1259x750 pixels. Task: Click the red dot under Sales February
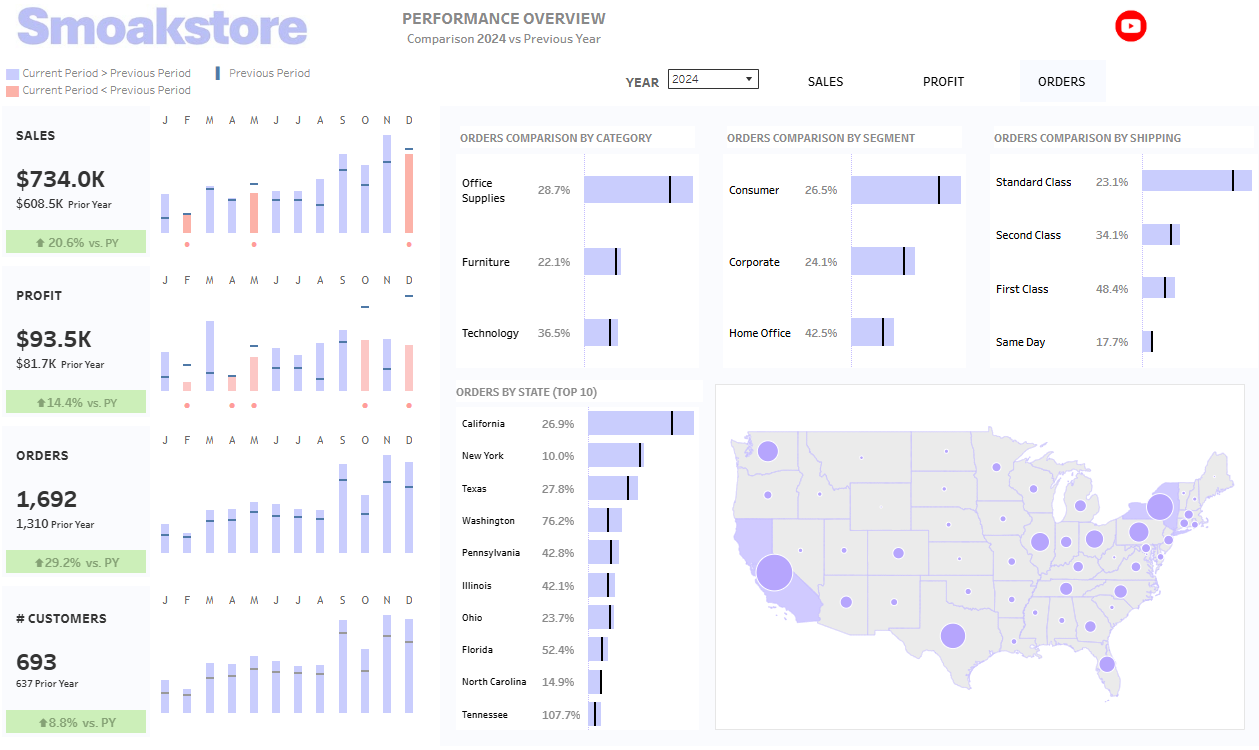[x=187, y=244]
